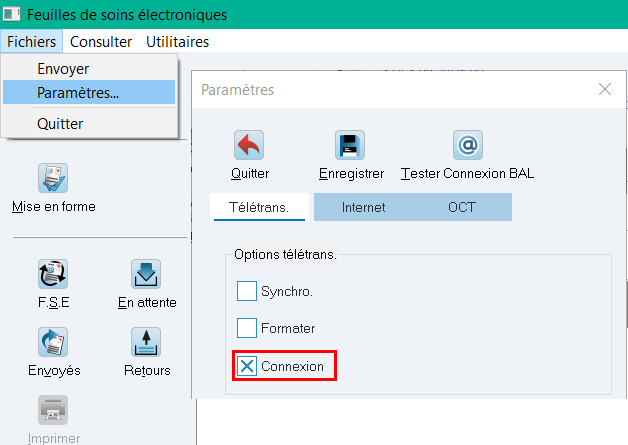The height and width of the screenshot is (445, 628).
Task: Choose Quitter in the Fichiers menu
Action: (89, 123)
